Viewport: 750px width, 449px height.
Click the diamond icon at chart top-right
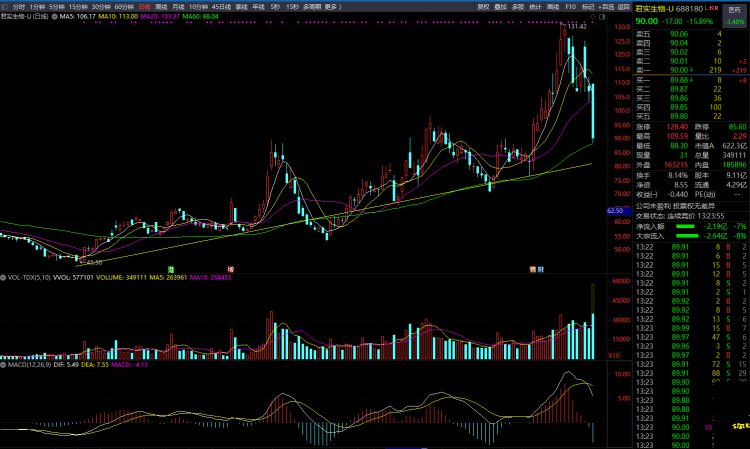pyautogui.click(x=591, y=18)
